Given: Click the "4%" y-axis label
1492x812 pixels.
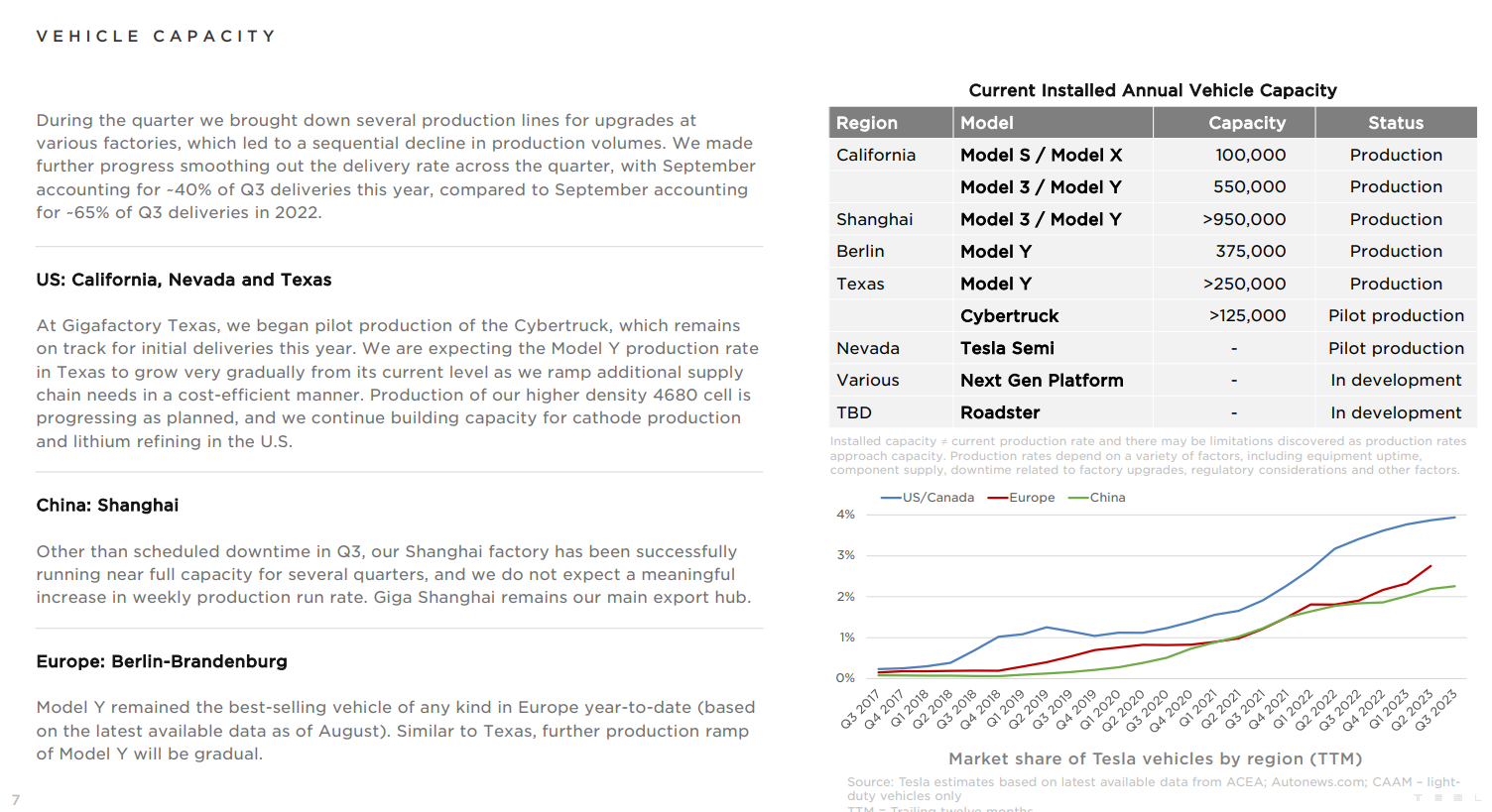Looking at the screenshot, I should click(845, 515).
